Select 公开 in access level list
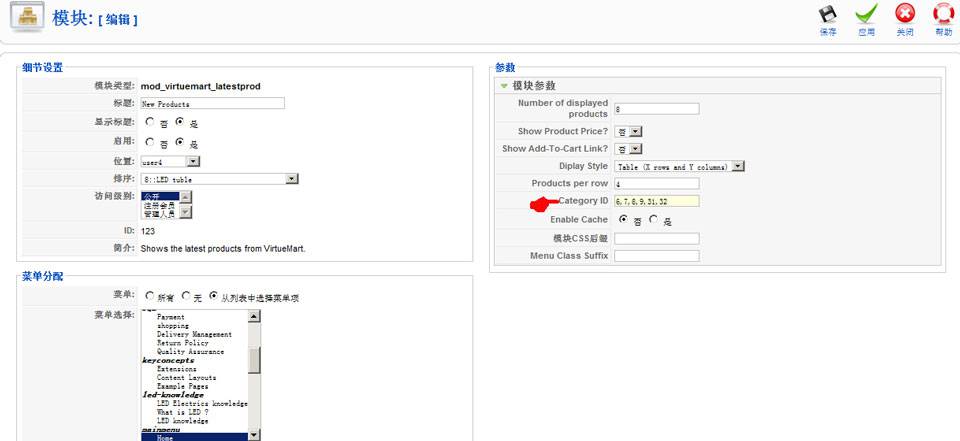 click(160, 196)
